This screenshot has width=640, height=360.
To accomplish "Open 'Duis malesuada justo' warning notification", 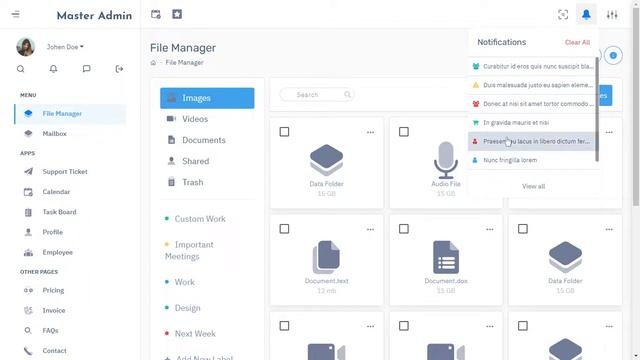I will (532, 85).
